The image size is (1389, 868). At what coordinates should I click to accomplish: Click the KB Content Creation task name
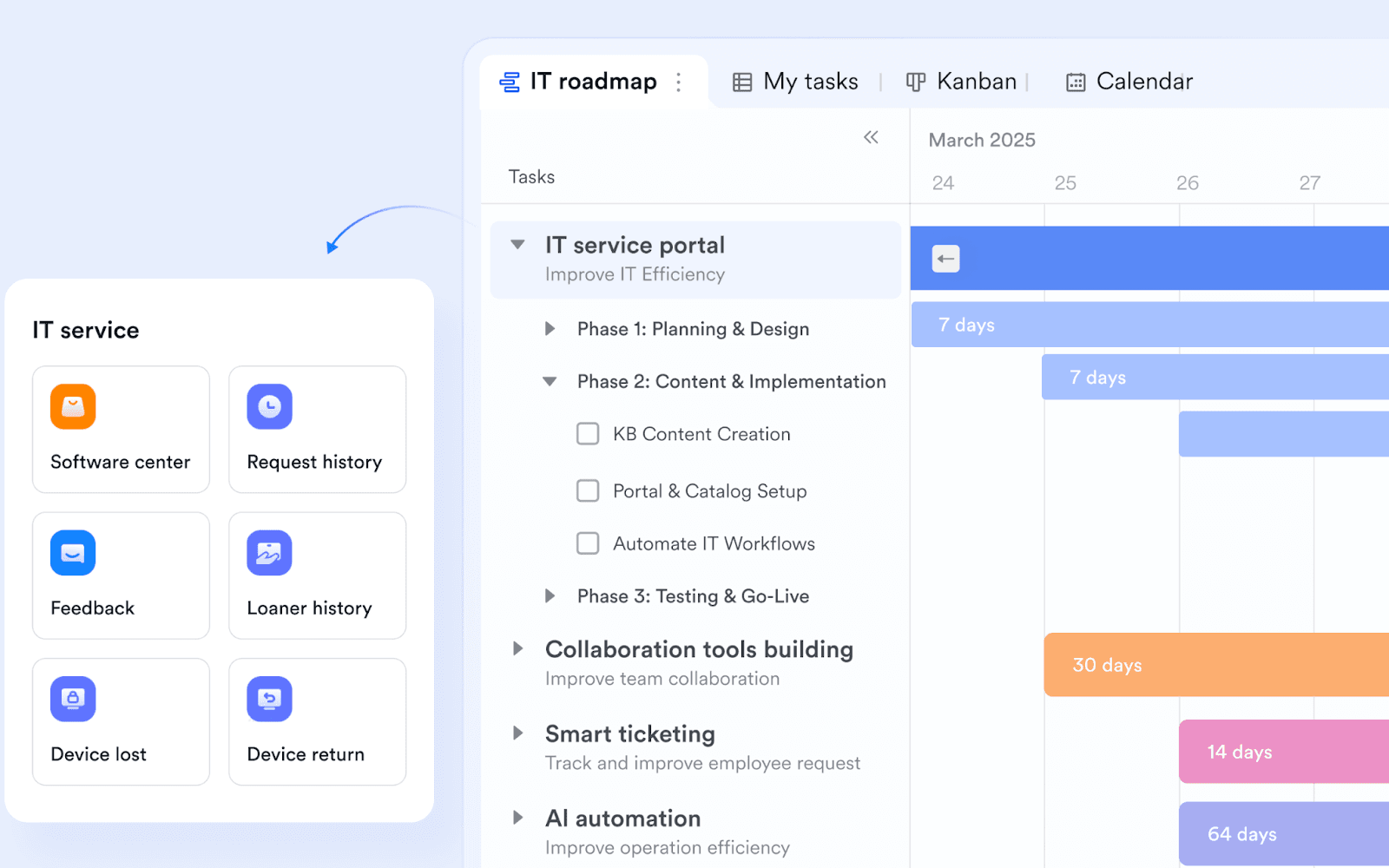click(x=701, y=434)
